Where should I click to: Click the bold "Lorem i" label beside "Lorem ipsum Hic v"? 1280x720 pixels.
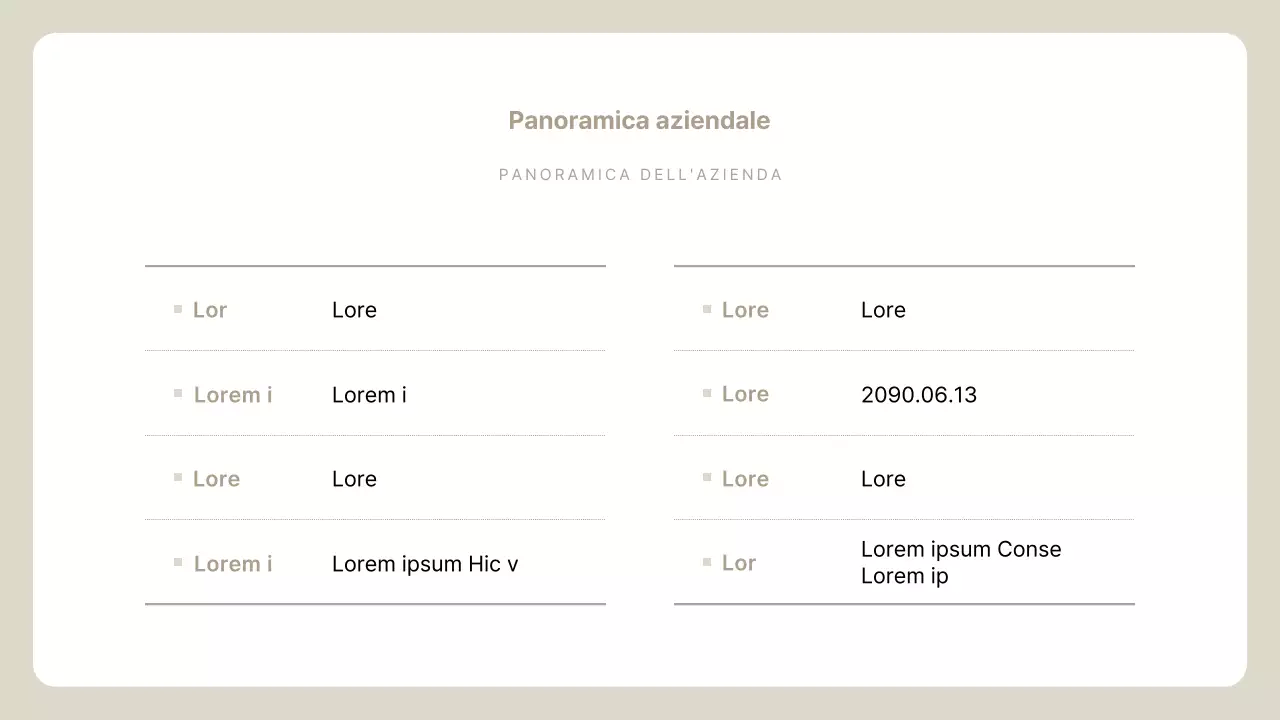tap(233, 564)
